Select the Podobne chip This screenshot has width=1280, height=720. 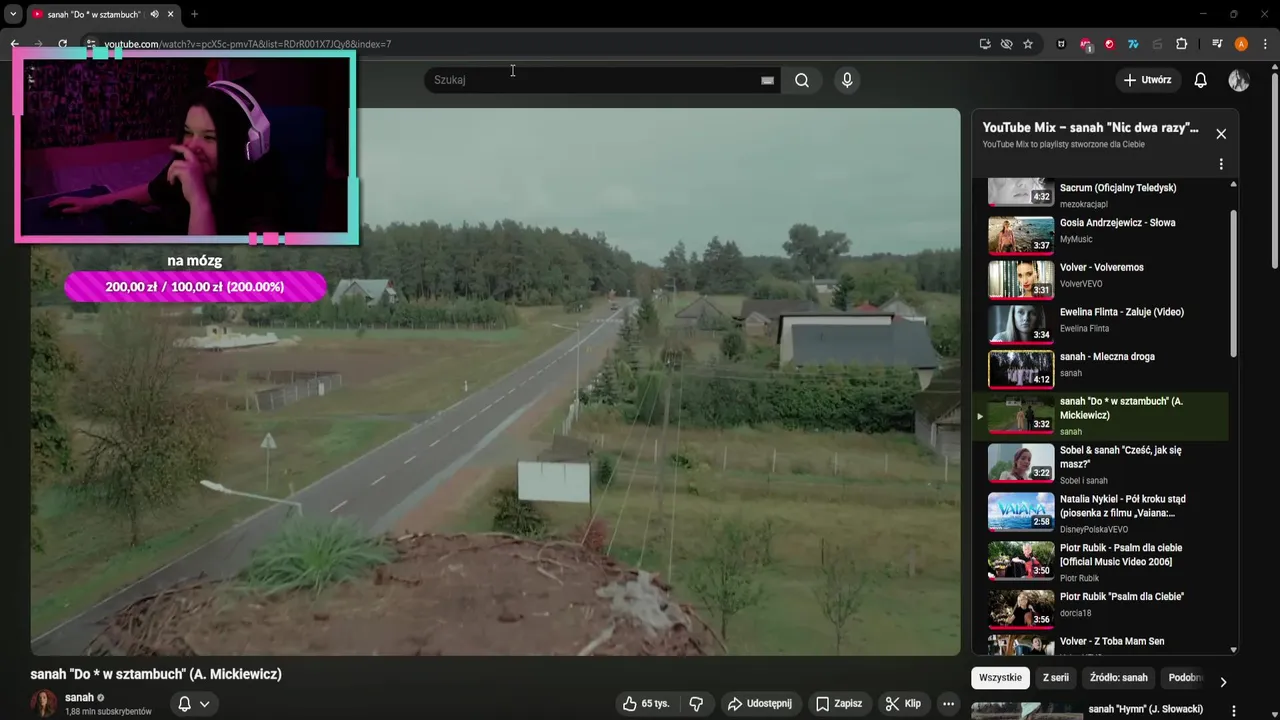tap(1185, 677)
